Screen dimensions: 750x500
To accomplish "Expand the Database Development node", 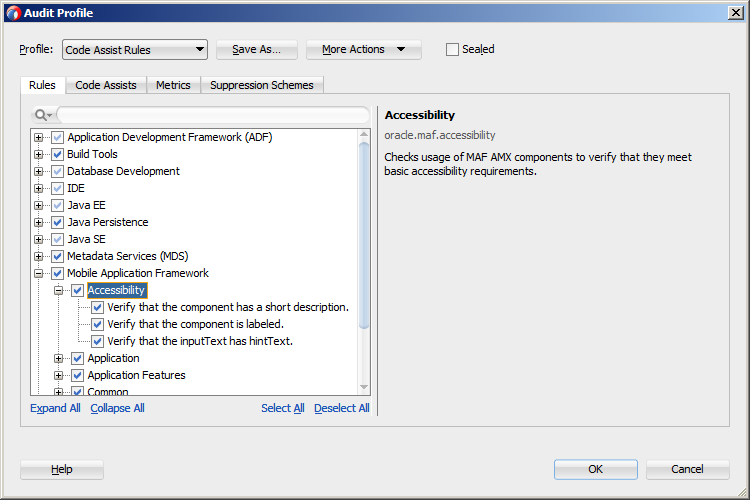I will (38, 171).
